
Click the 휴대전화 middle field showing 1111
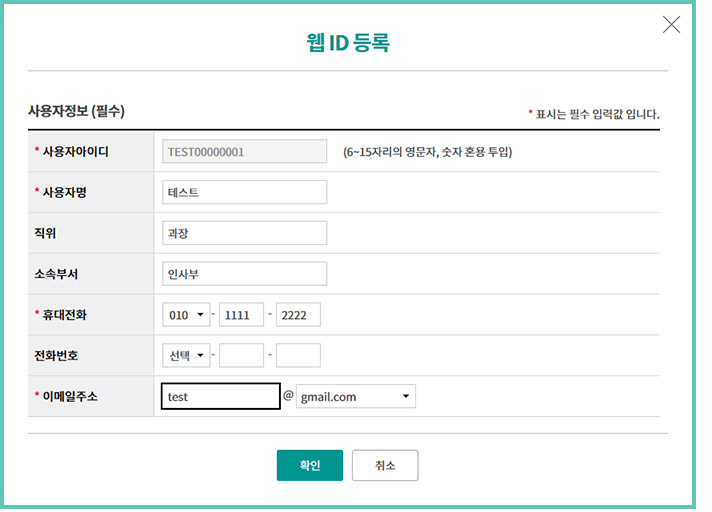pos(241,315)
